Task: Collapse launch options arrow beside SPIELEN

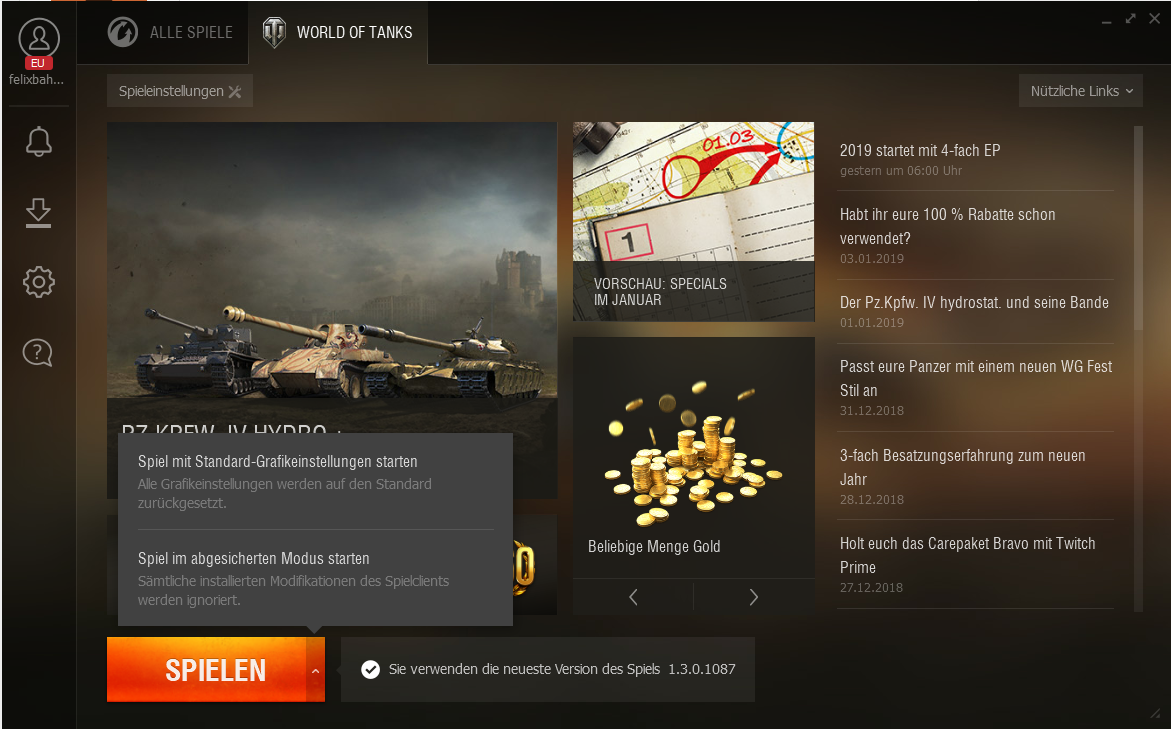Action: pyautogui.click(x=315, y=670)
